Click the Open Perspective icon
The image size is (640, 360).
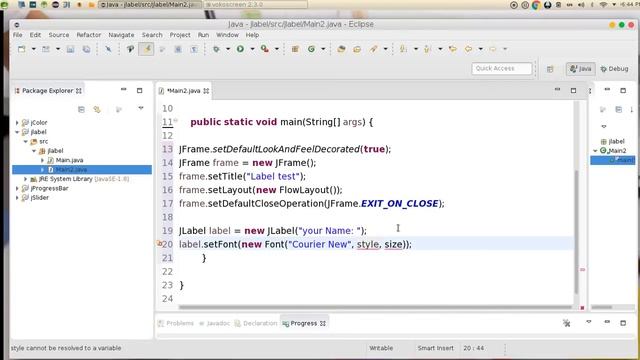click(550, 69)
